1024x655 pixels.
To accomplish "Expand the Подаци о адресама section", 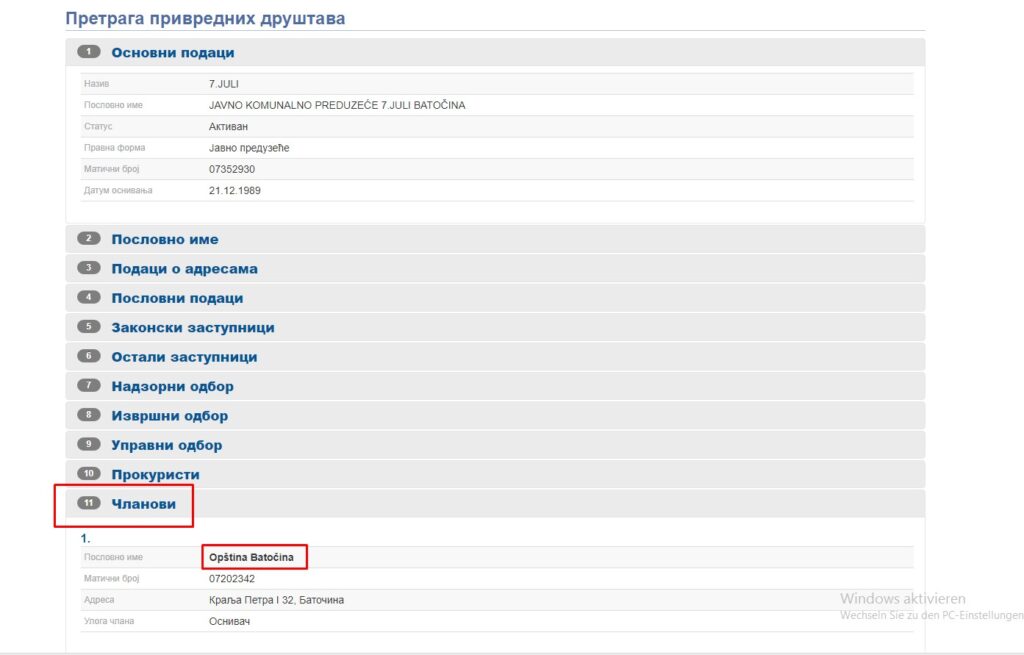I will pyautogui.click(x=184, y=269).
